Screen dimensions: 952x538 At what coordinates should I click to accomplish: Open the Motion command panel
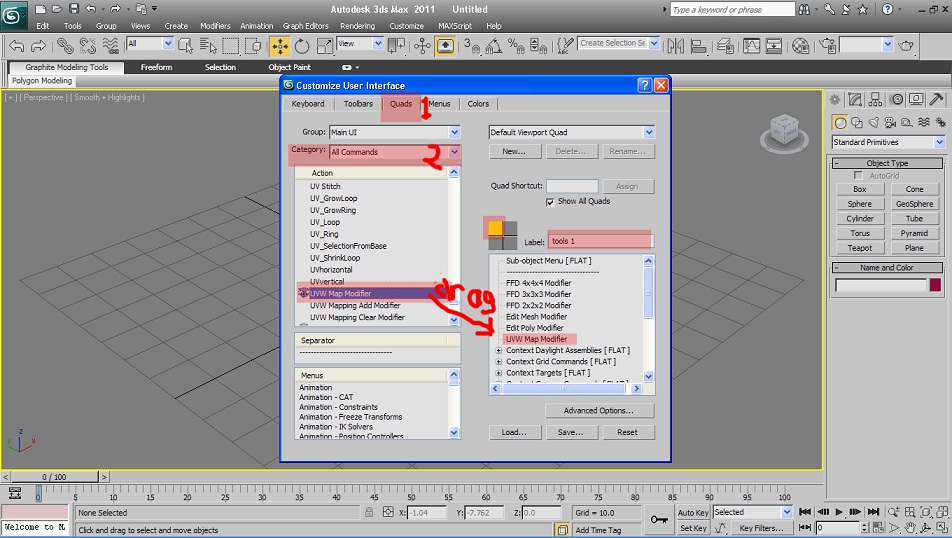click(x=896, y=100)
